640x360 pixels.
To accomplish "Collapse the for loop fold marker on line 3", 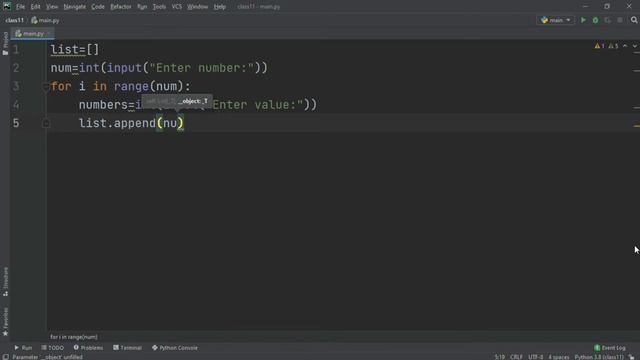I will coord(46,87).
